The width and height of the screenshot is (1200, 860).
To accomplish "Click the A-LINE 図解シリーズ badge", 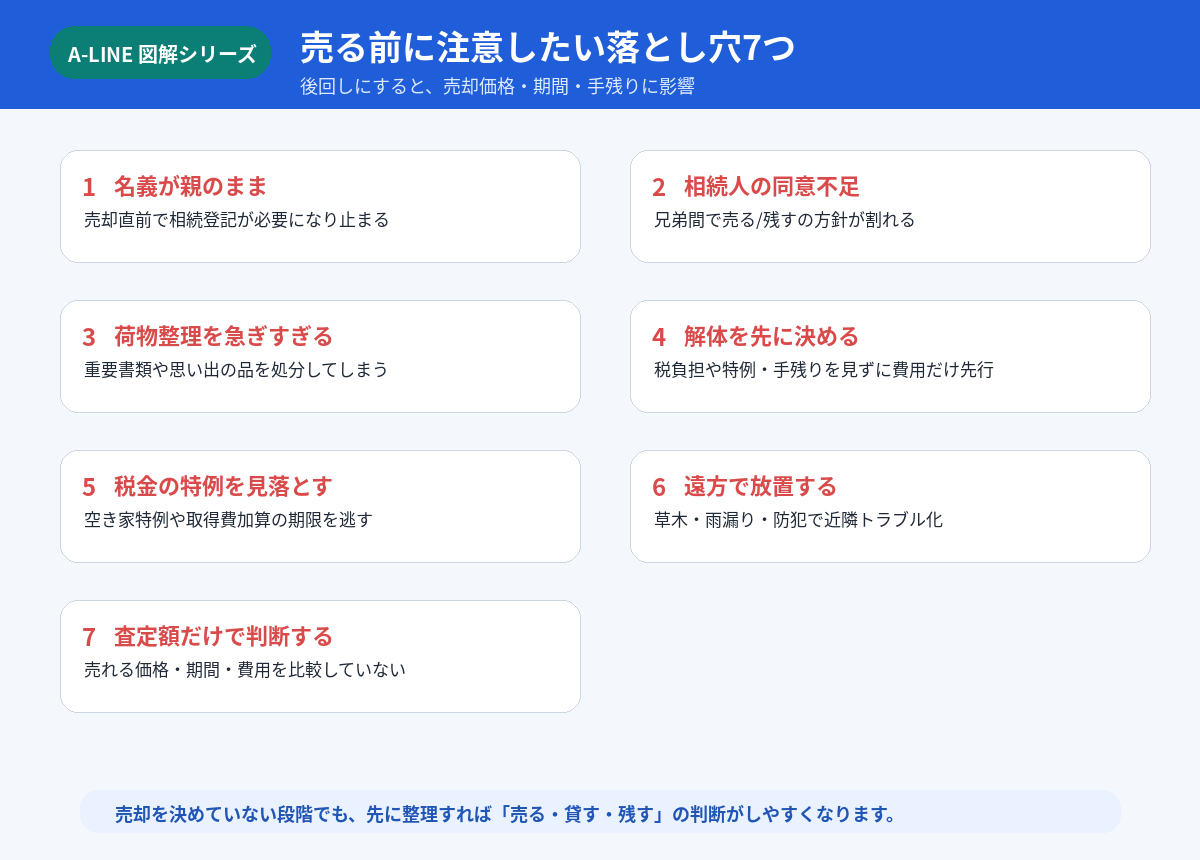I will (x=161, y=53).
